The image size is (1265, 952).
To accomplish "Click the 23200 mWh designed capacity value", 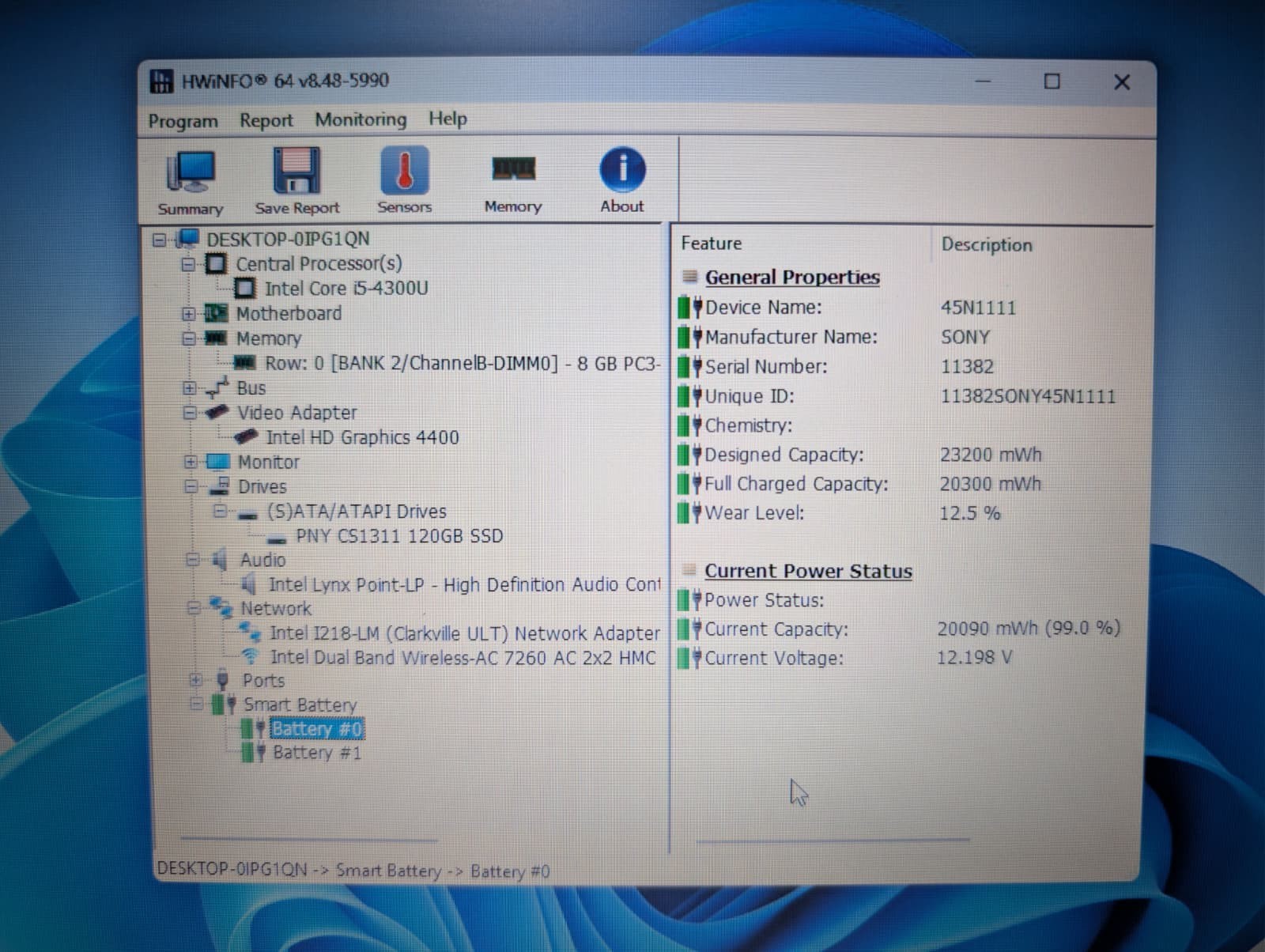I will [x=991, y=455].
